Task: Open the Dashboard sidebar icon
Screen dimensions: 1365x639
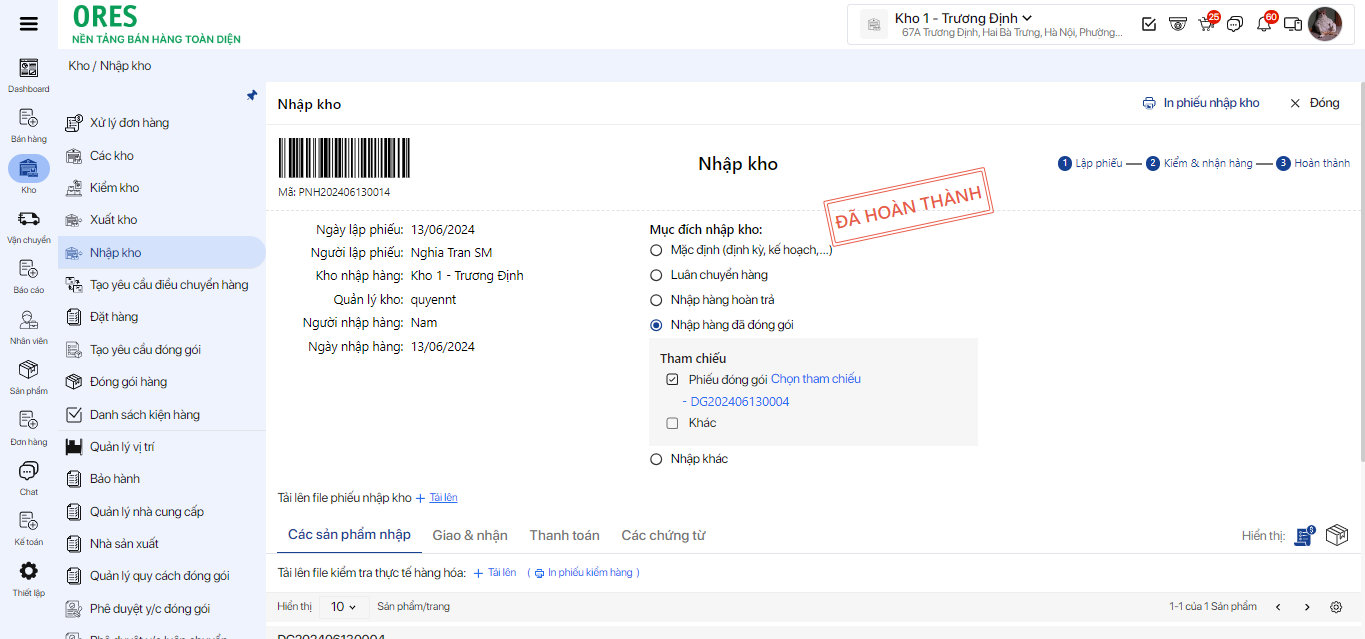Action: tap(29, 69)
